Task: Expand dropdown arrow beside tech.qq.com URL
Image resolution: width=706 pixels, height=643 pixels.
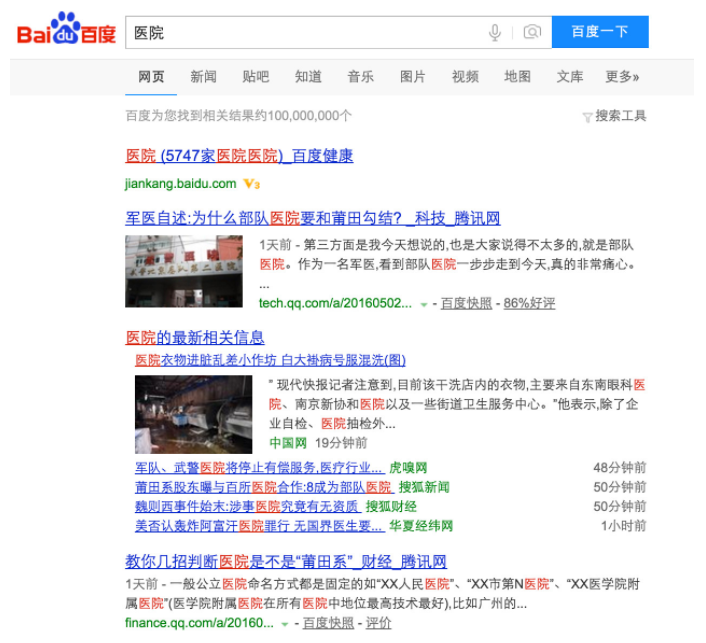Action: [x=424, y=305]
